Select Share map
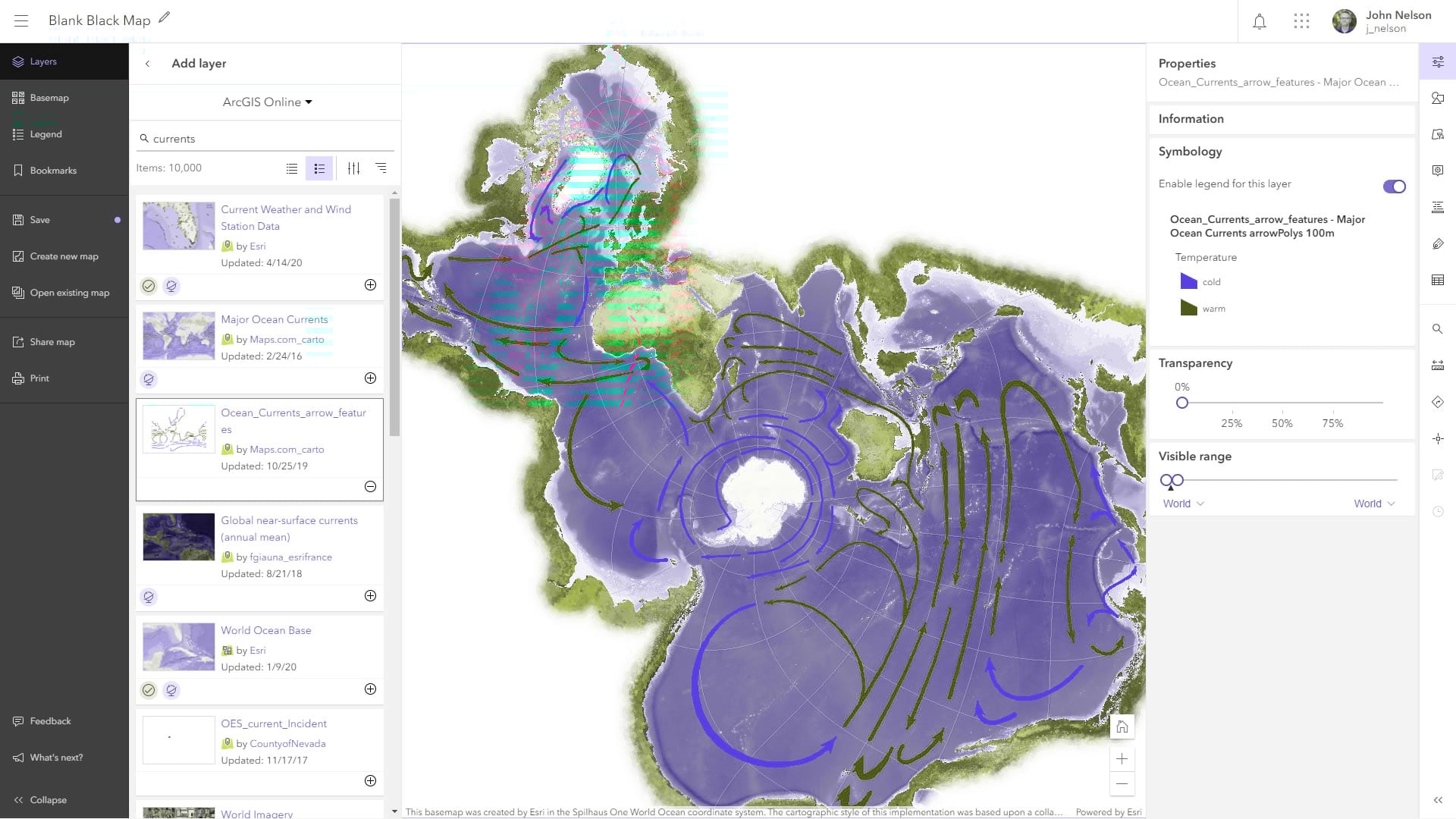This screenshot has height=819, width=1456. 64,342
